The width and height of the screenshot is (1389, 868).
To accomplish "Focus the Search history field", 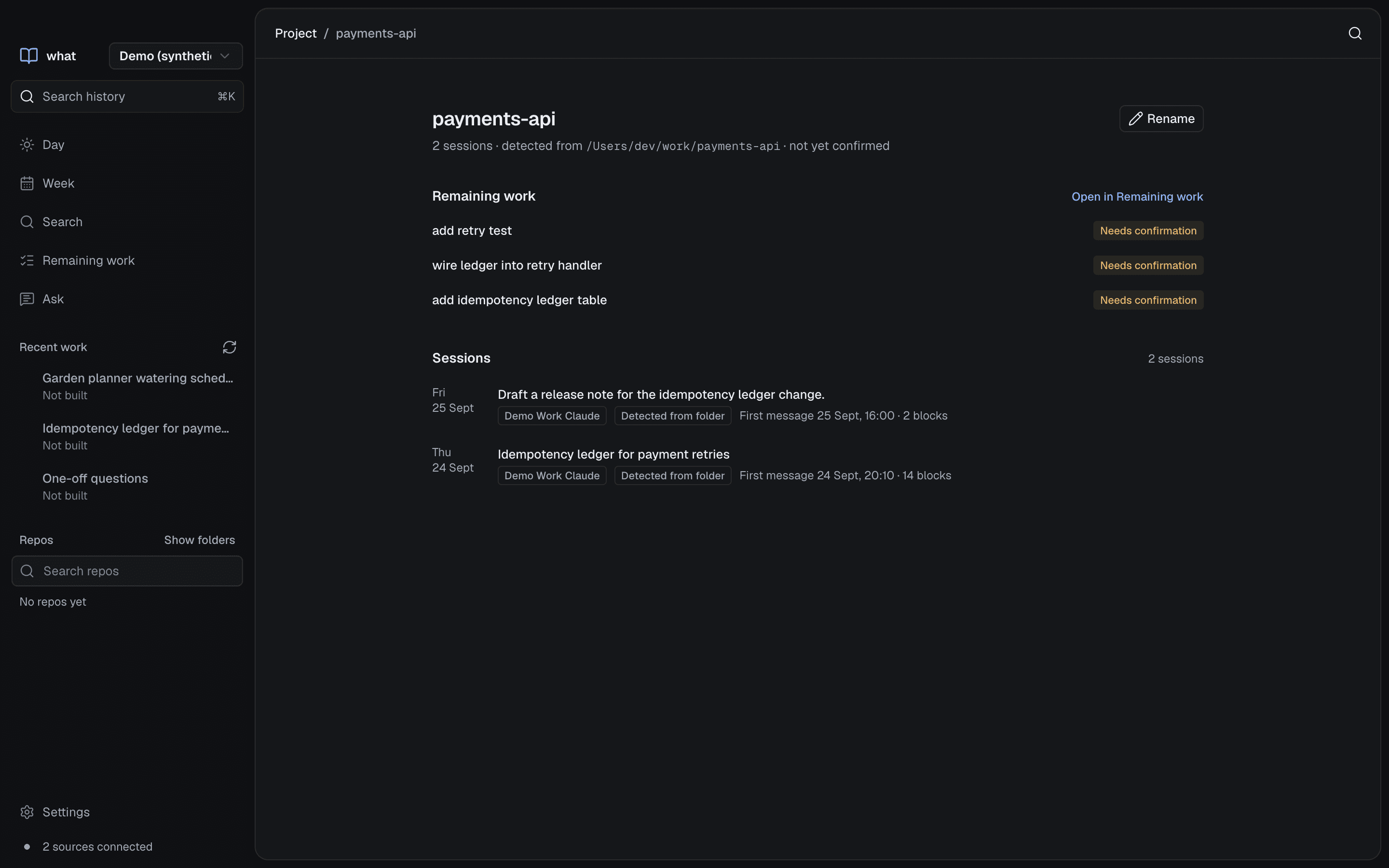I will click(127, 96).
